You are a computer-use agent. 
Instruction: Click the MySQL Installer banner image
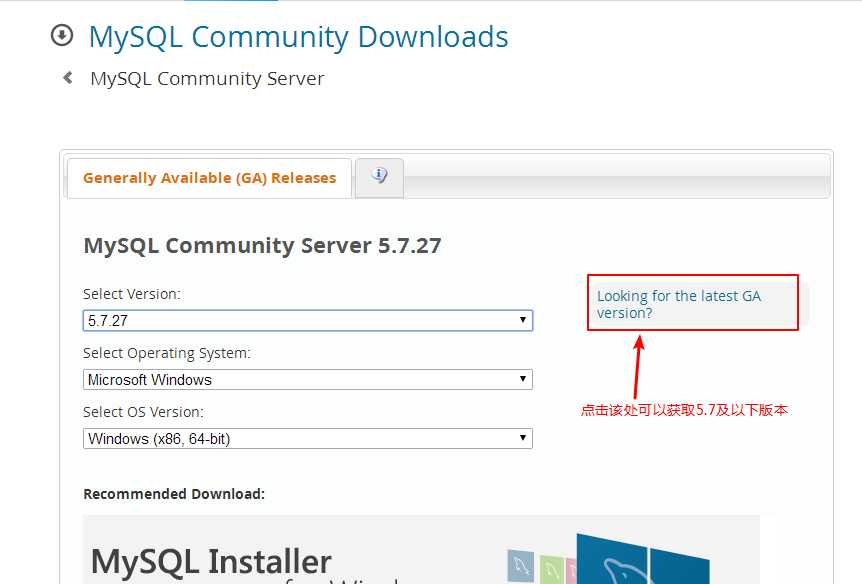coord(421,549)
